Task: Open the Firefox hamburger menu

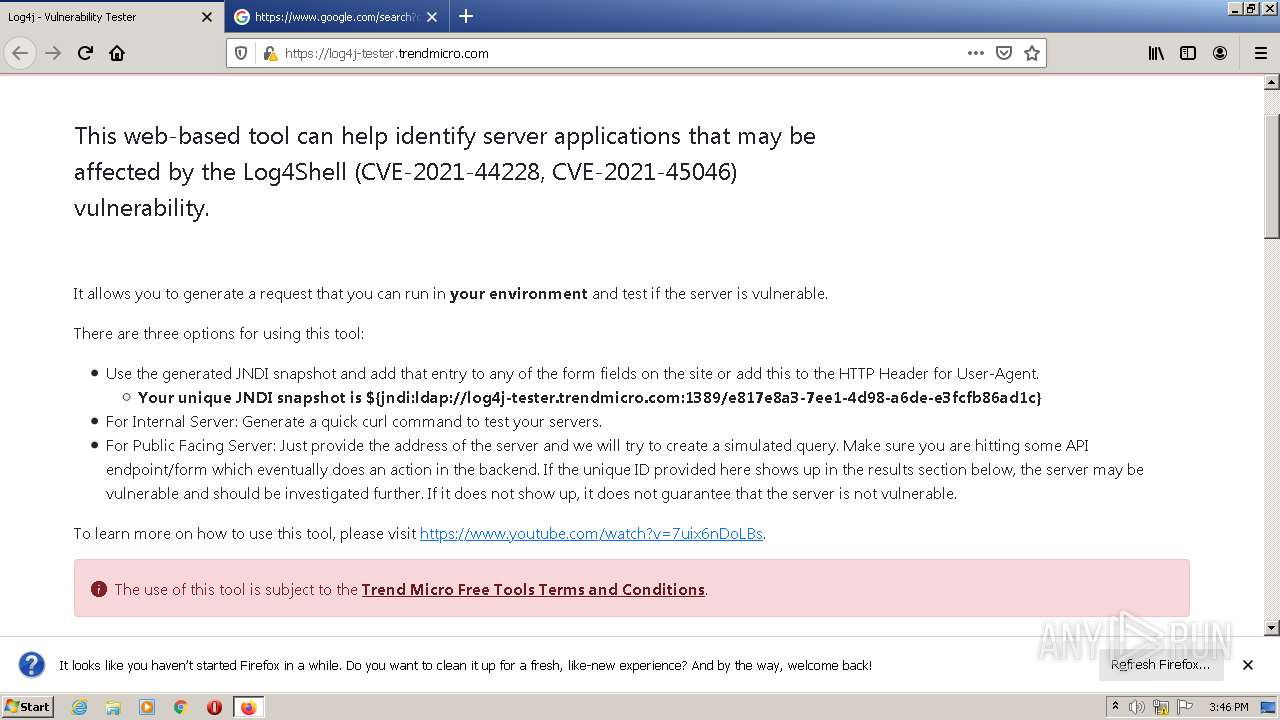Action: [x=1260, y=53]
